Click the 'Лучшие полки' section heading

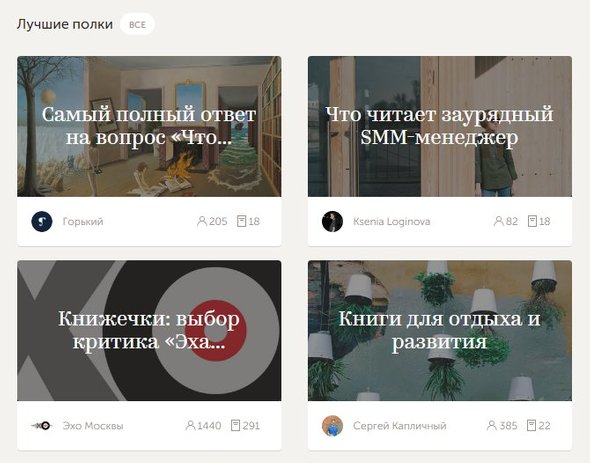65,24
